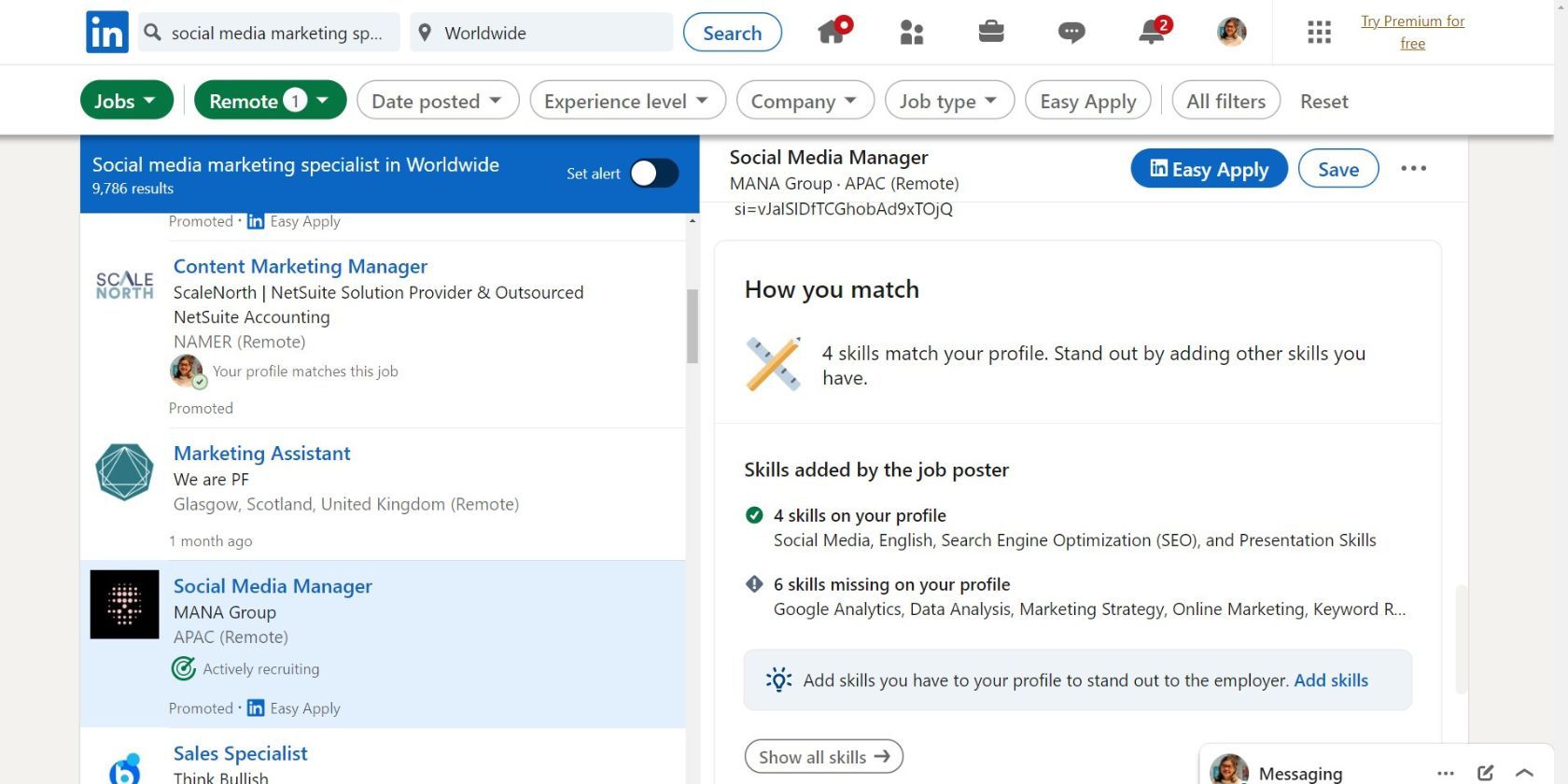The width and height of the screenshot is (1568, 784).
Task: Compose a new message in Messaging panel
Action: tap(1485, 773)
